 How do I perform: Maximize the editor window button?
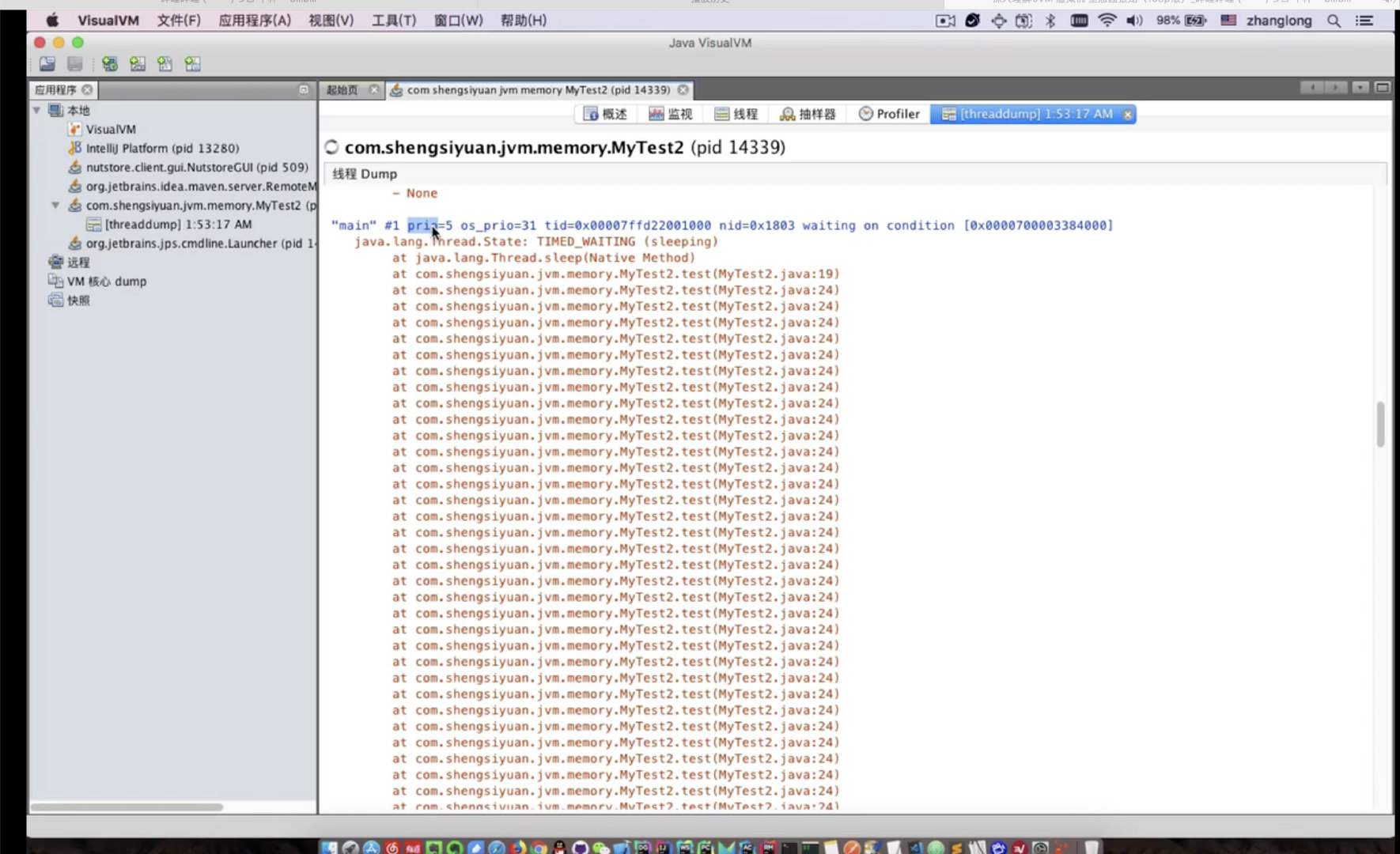pyautogui.click(x=1383, y=88)
